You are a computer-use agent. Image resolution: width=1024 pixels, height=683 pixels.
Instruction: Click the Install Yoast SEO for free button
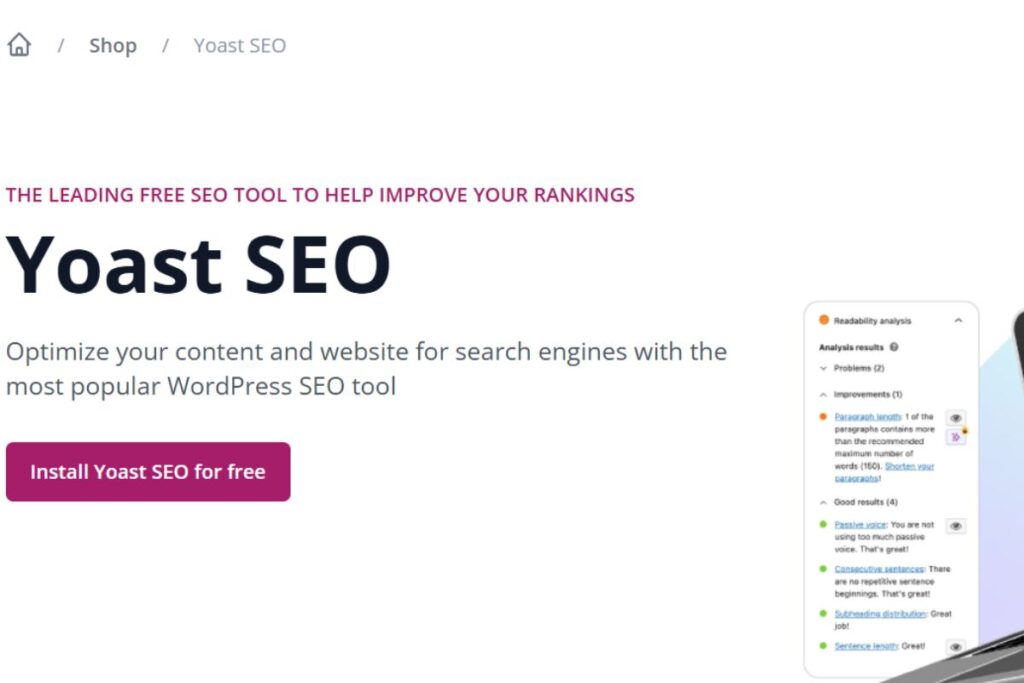147,471
